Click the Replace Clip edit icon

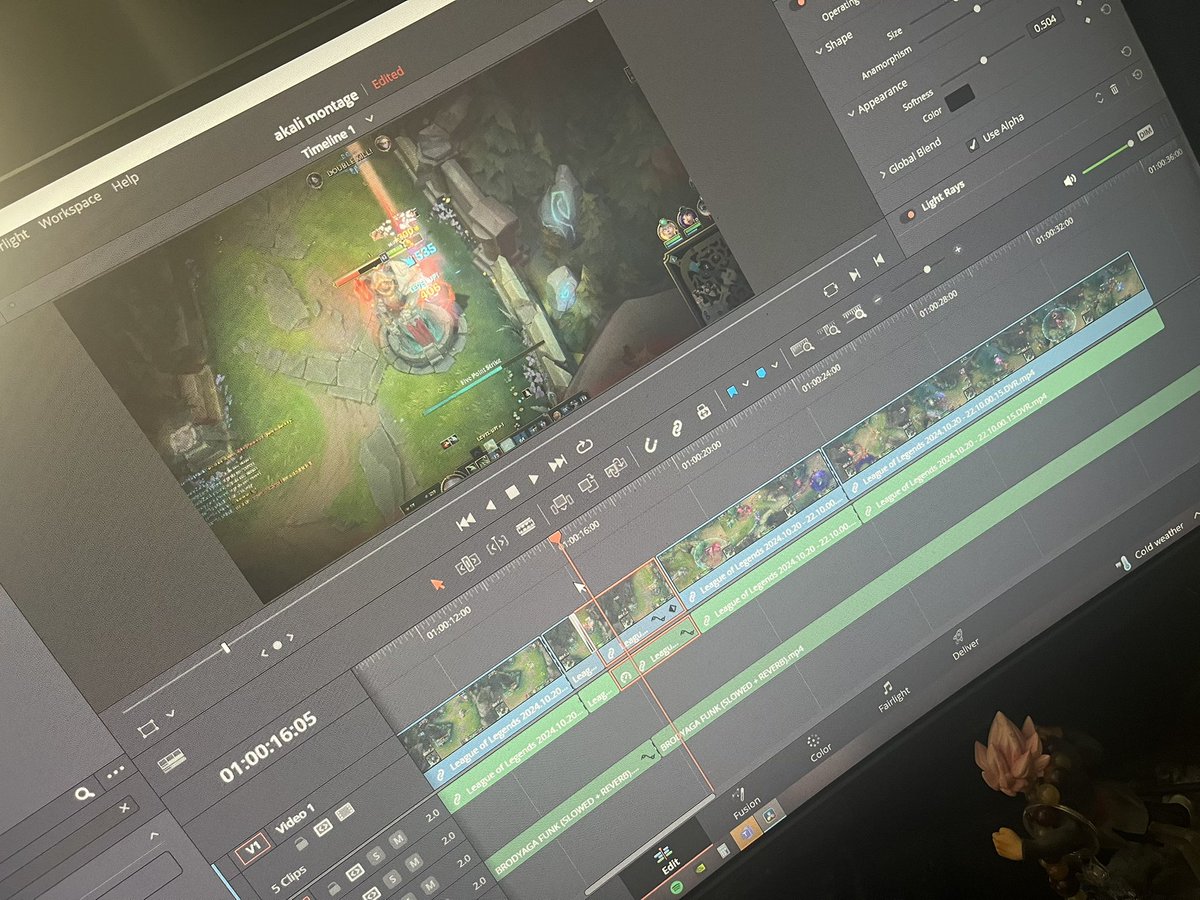click(614, 467)
